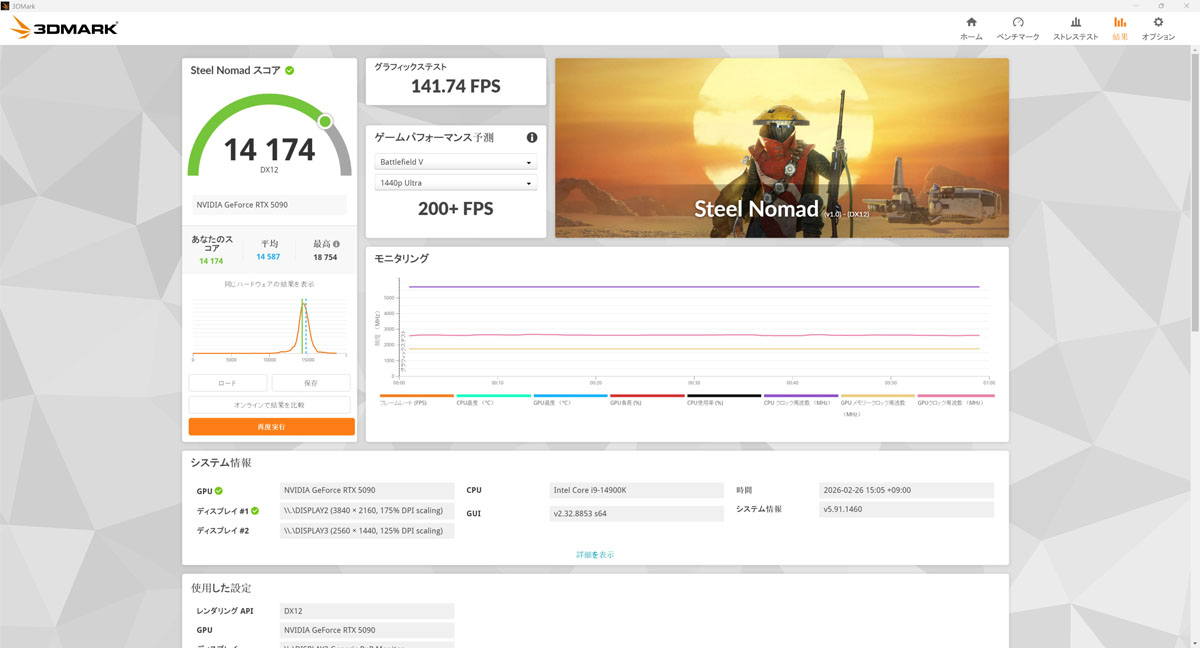Open the Battlefield V game dropdown
The width and height of the screenshot is (1200, 648).
(456, 162)
